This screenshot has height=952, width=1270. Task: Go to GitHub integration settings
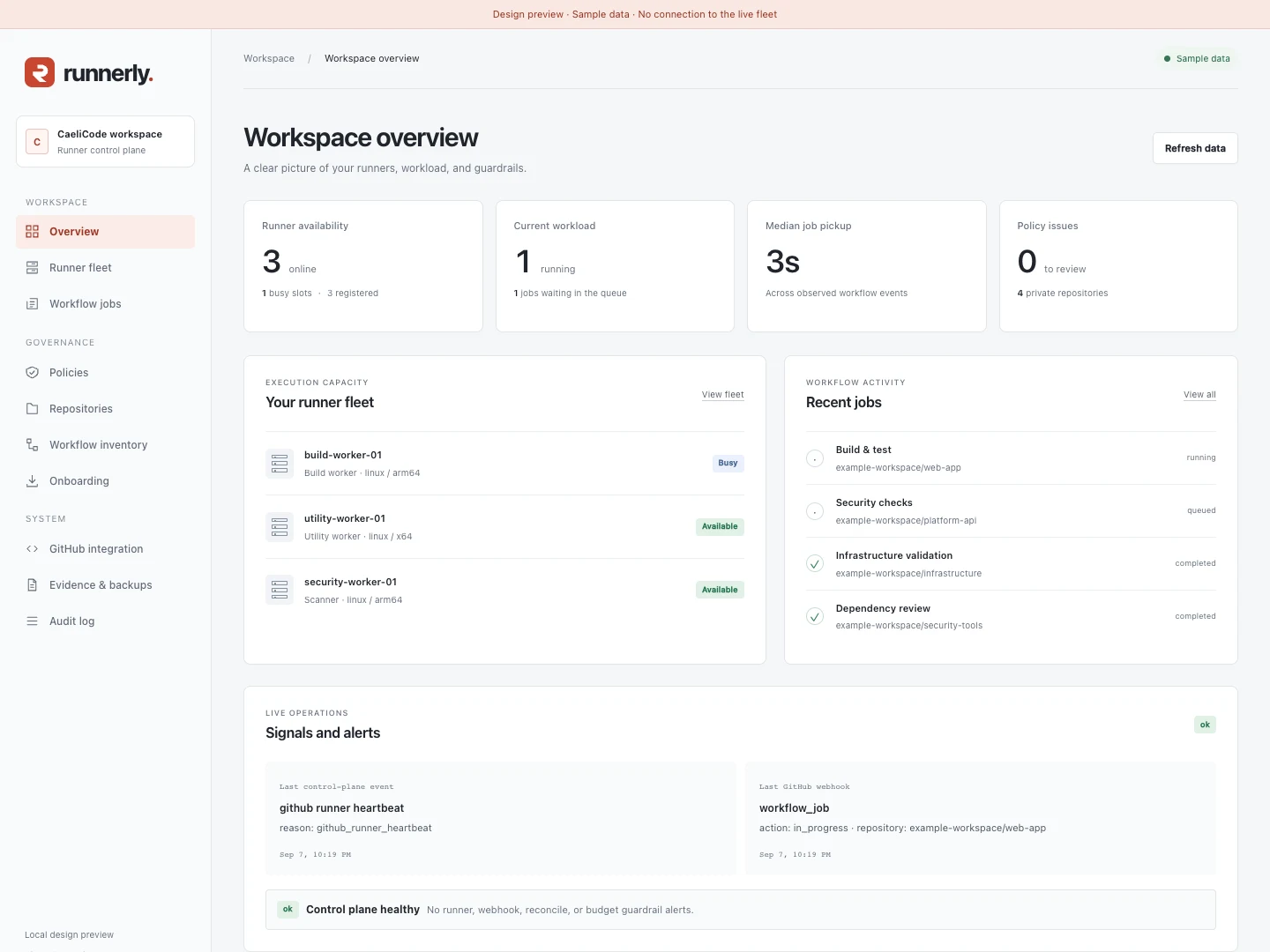coord(105,549)
